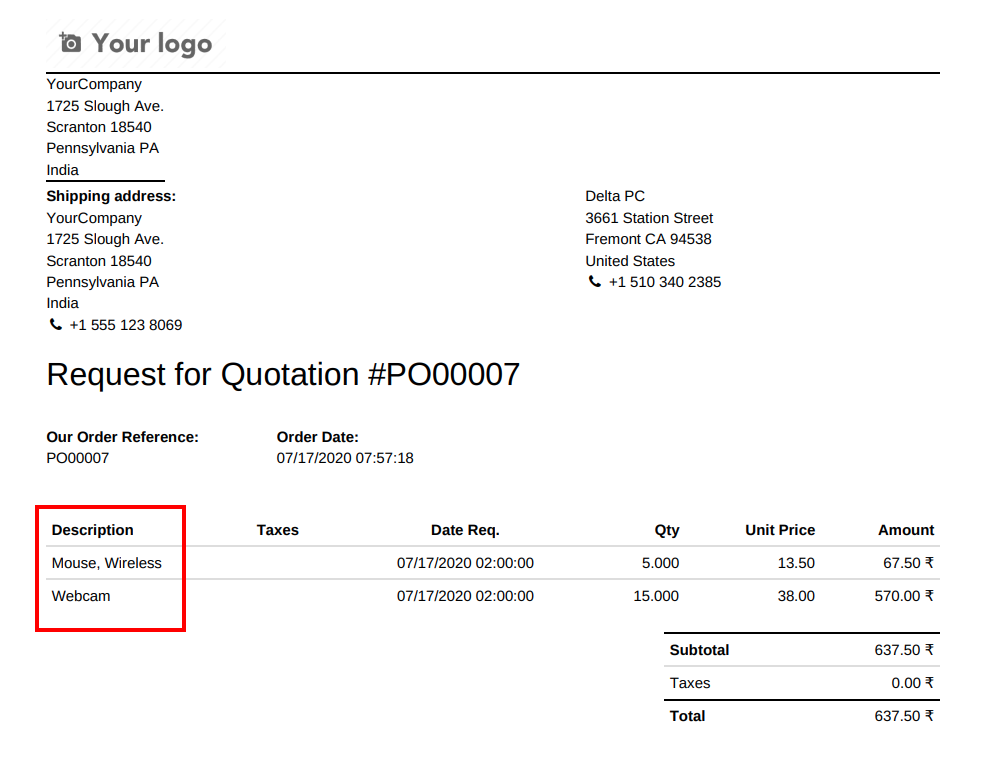Select the order date "07/17/2020 07:57:18"
Viewport: 982px width, 777px height.
[x=345, y=458]
